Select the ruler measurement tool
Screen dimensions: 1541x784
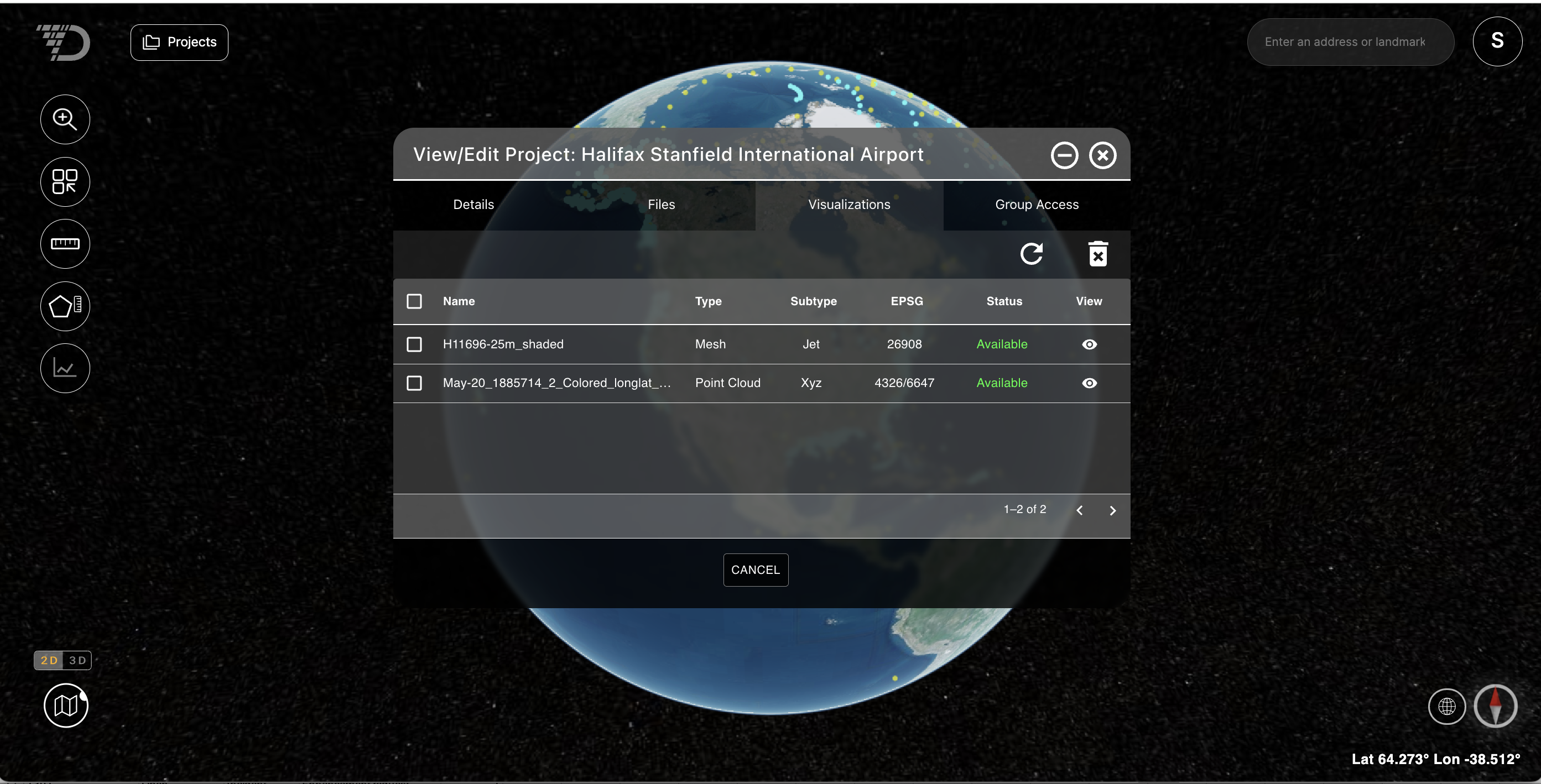(x=65, y=243)
